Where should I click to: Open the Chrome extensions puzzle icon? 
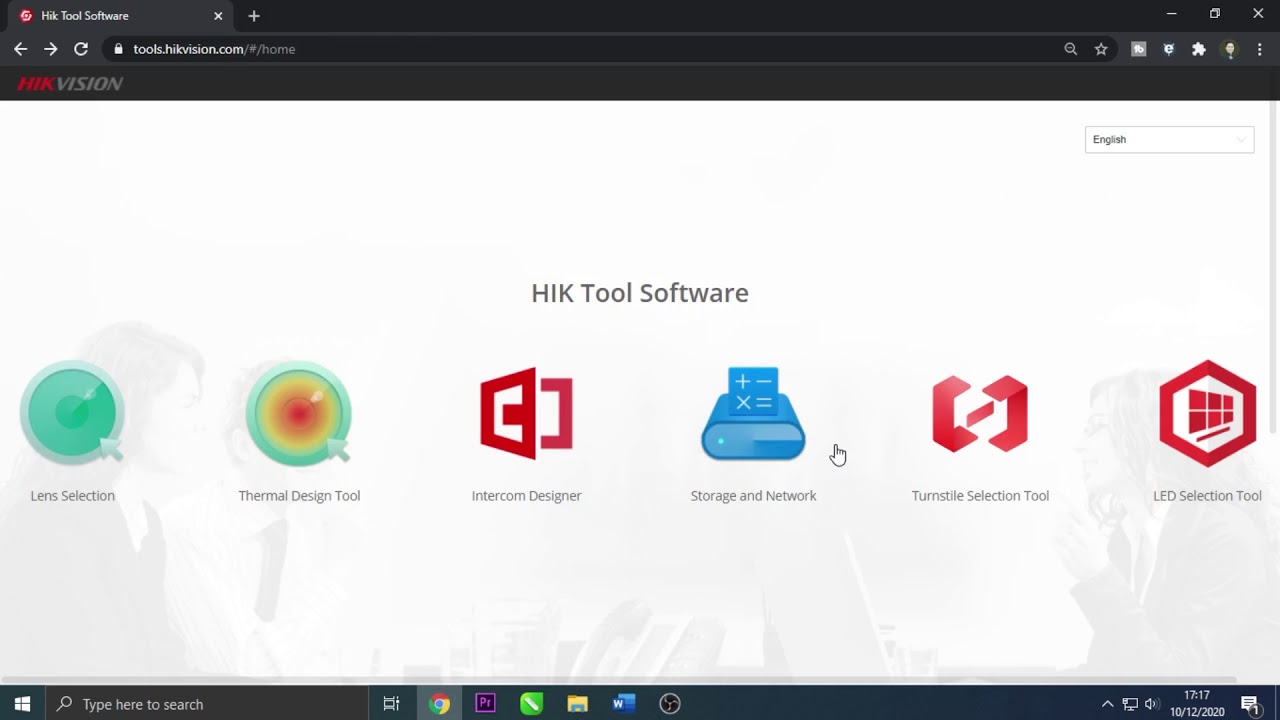point(1199,49)
